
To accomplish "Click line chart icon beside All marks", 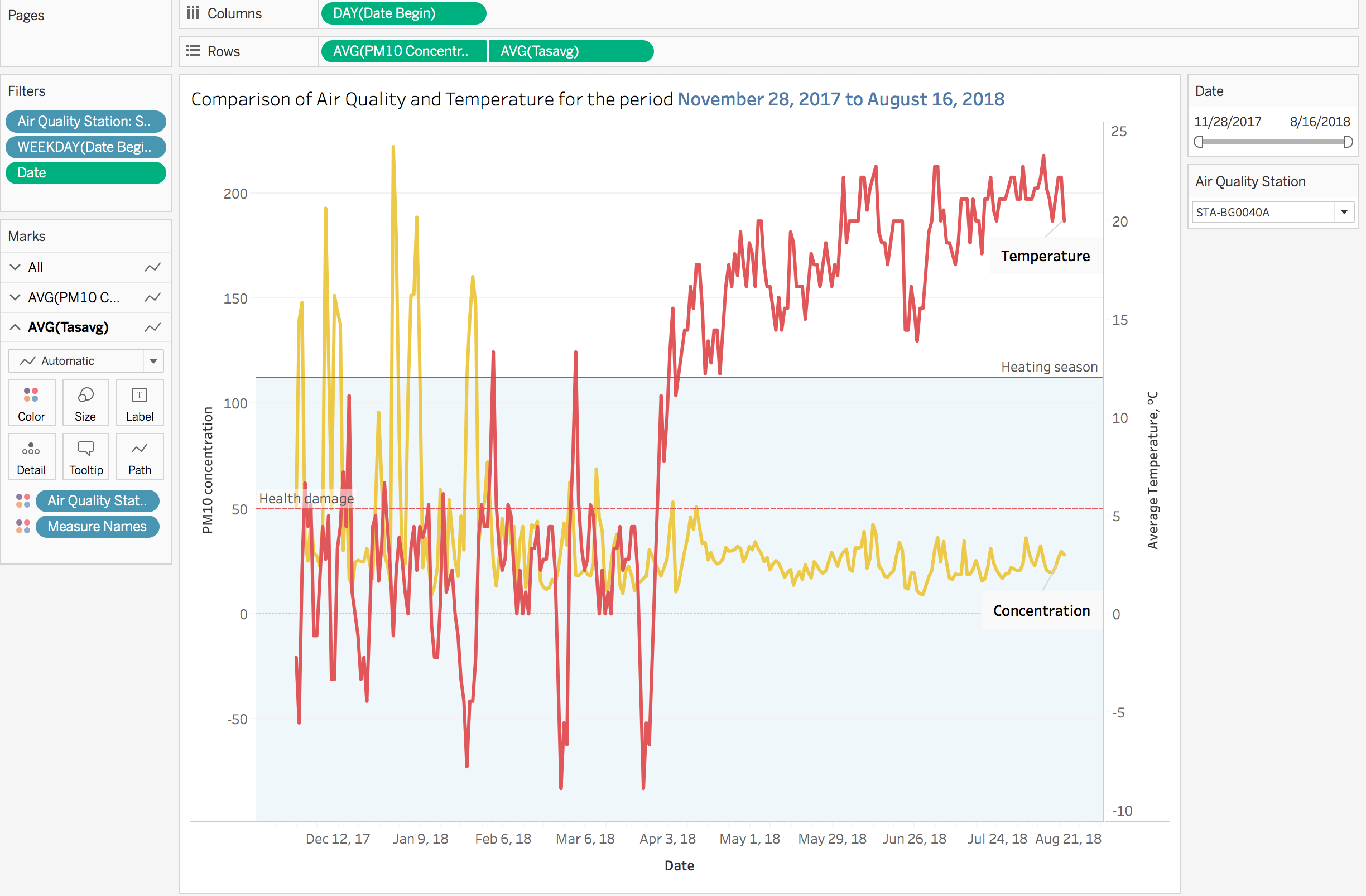I will (153, 267).
